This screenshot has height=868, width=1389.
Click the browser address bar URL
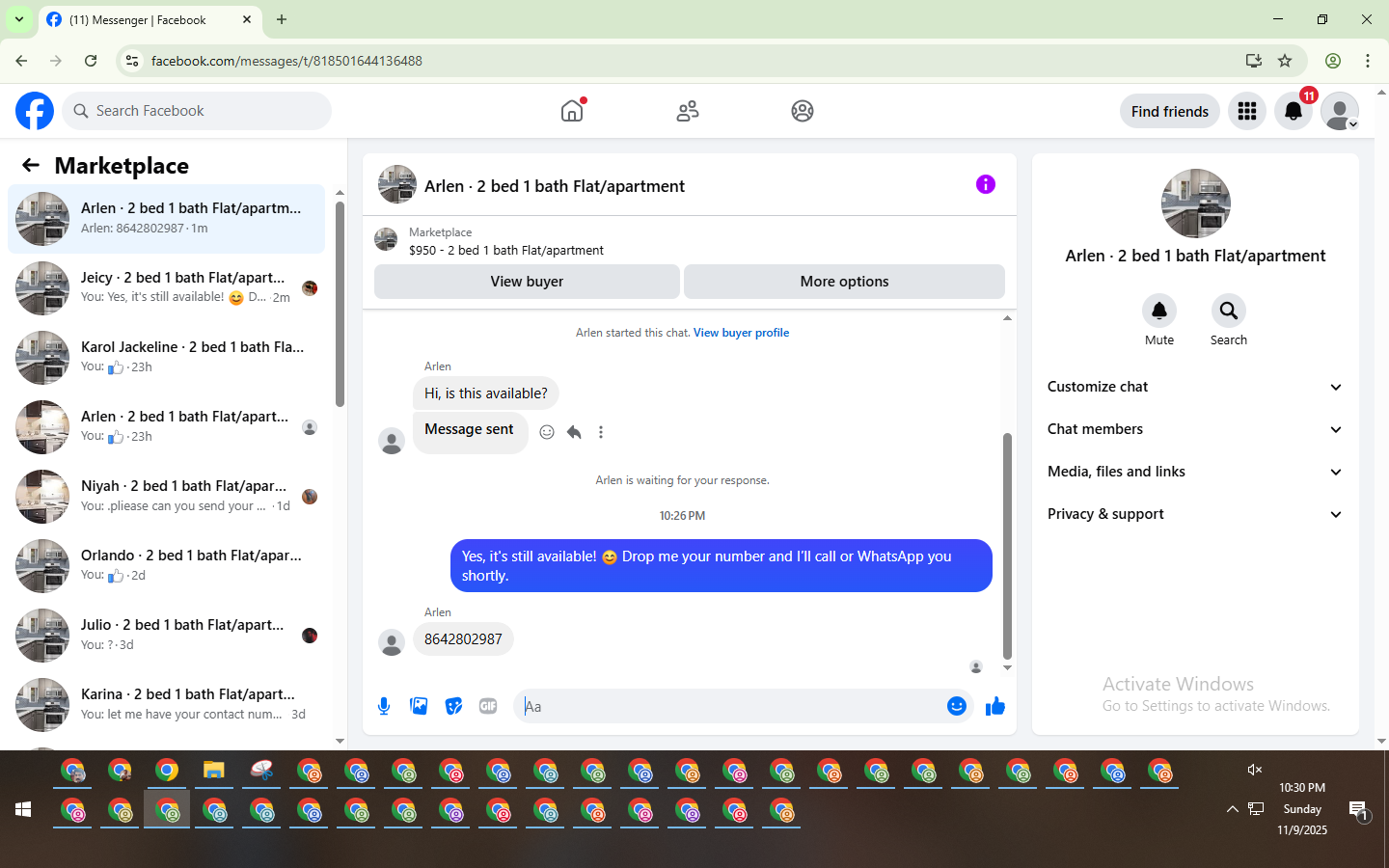pyautogui.click(x=286, y=61)
